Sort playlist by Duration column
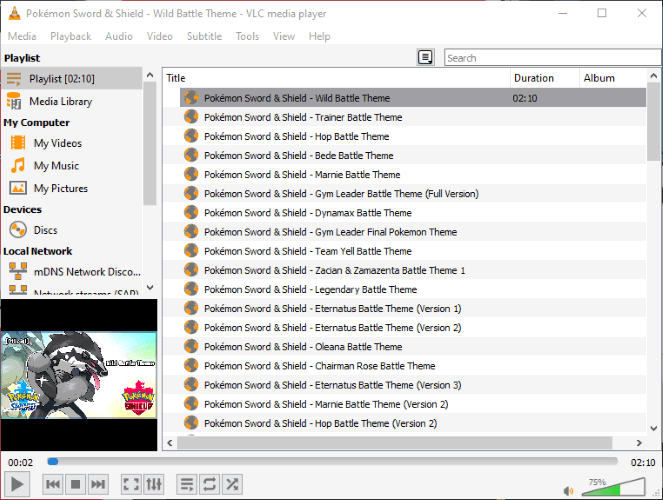This screenshot has height=500, width=663. pyautogui.click(x=545, y=78)
